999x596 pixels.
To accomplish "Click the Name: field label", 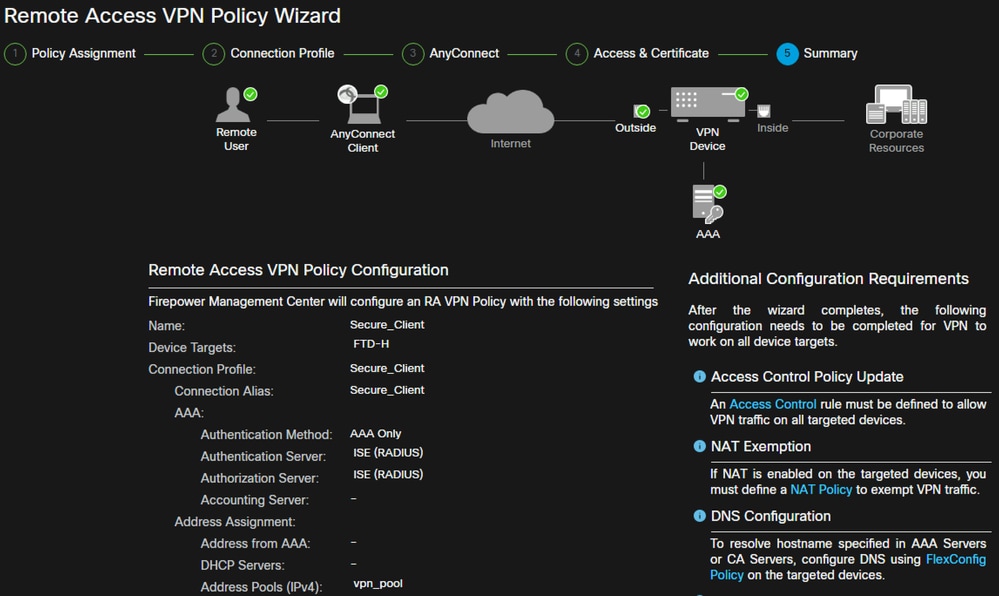I will pyautogui.click(x=166, y=326).
